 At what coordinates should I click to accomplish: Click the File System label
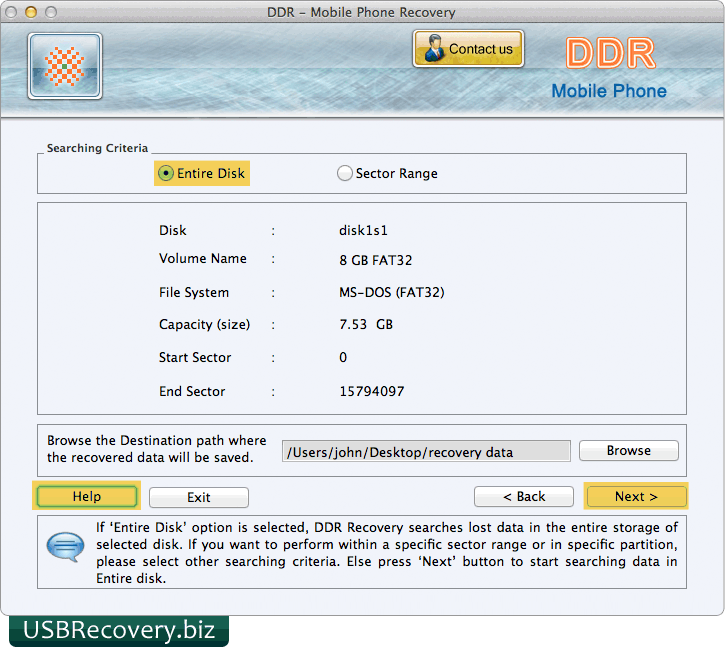click(x=194, y=292)
